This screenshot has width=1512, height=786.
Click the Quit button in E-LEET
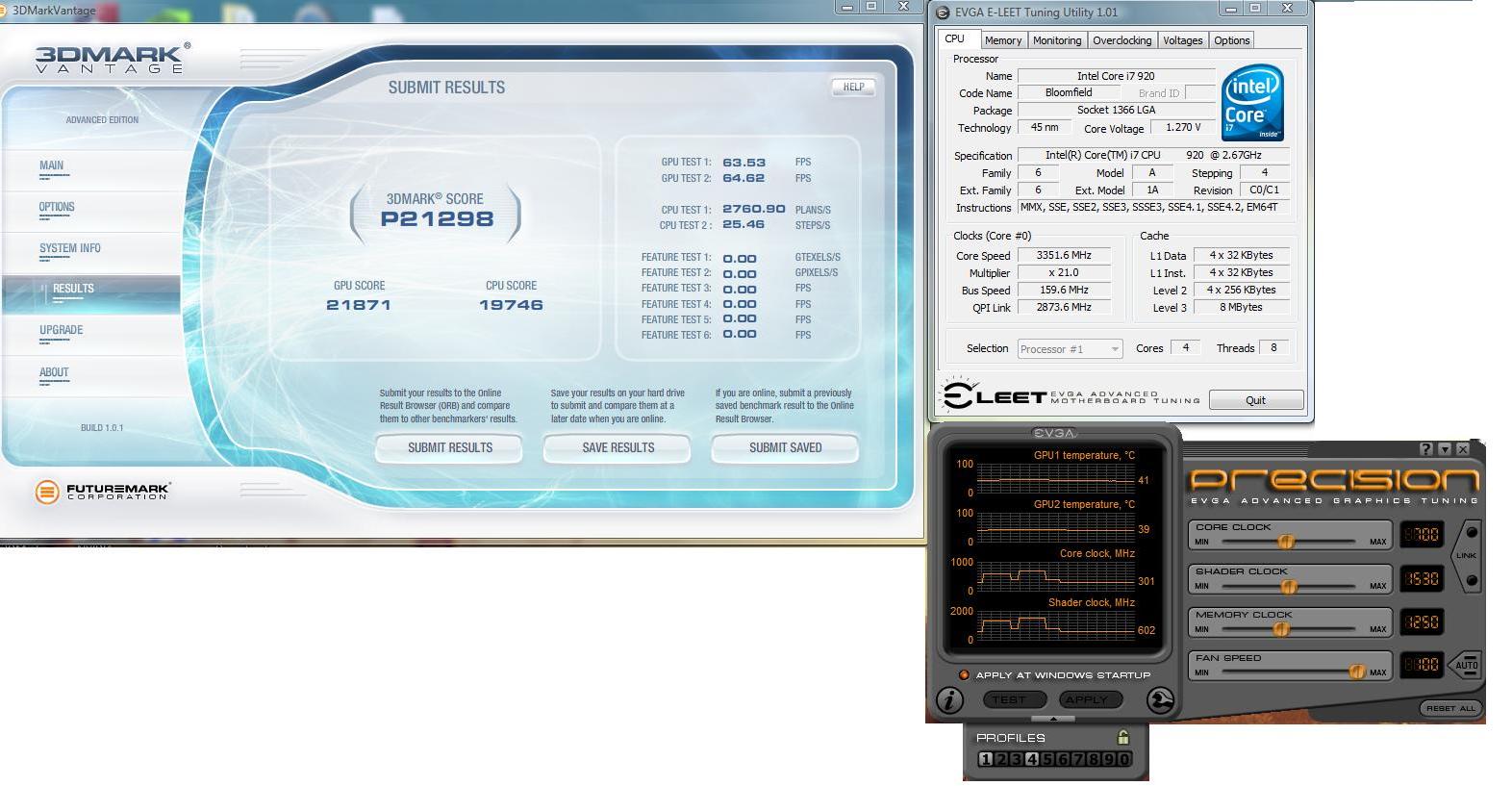(1256, 400)
